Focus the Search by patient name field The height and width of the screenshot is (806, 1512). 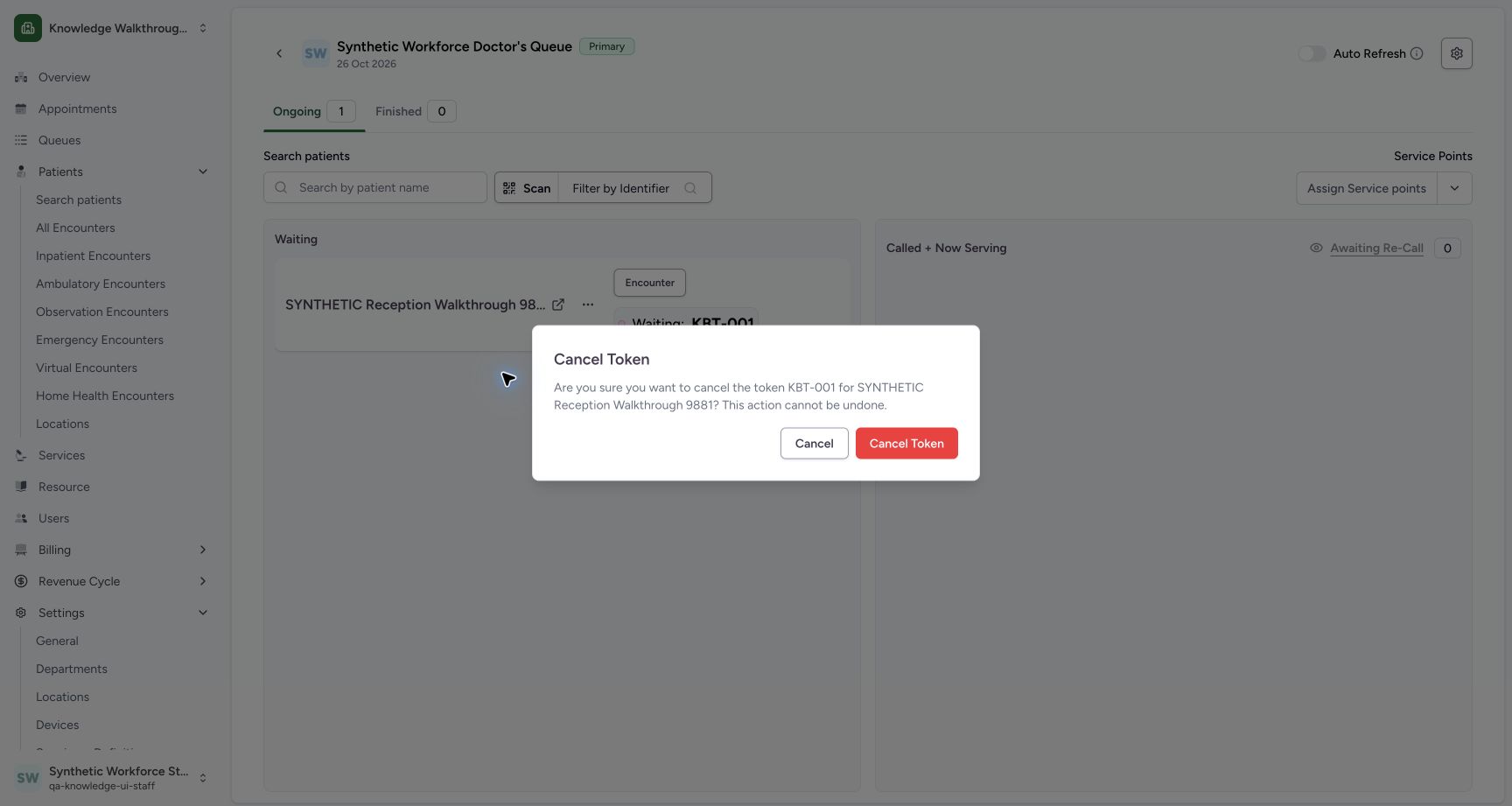click(375, 187)
